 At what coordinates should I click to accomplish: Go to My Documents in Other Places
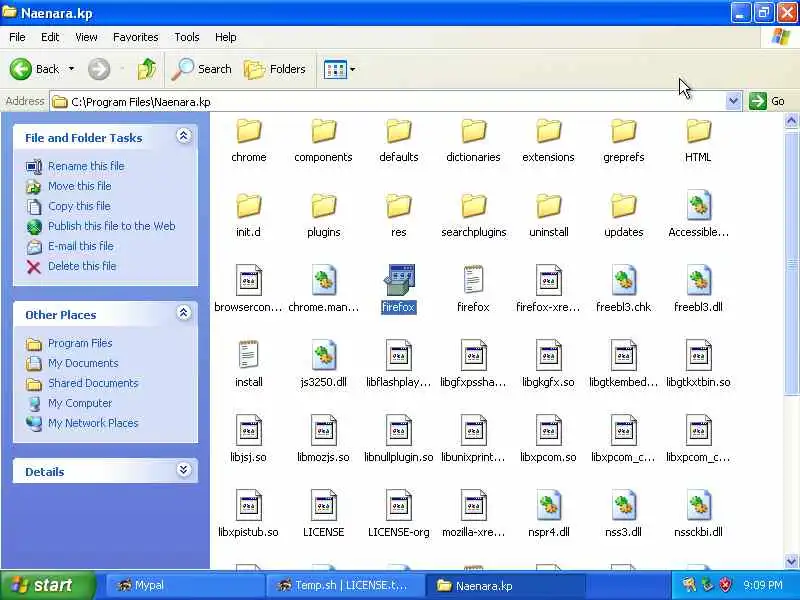[x=83, y=363]
